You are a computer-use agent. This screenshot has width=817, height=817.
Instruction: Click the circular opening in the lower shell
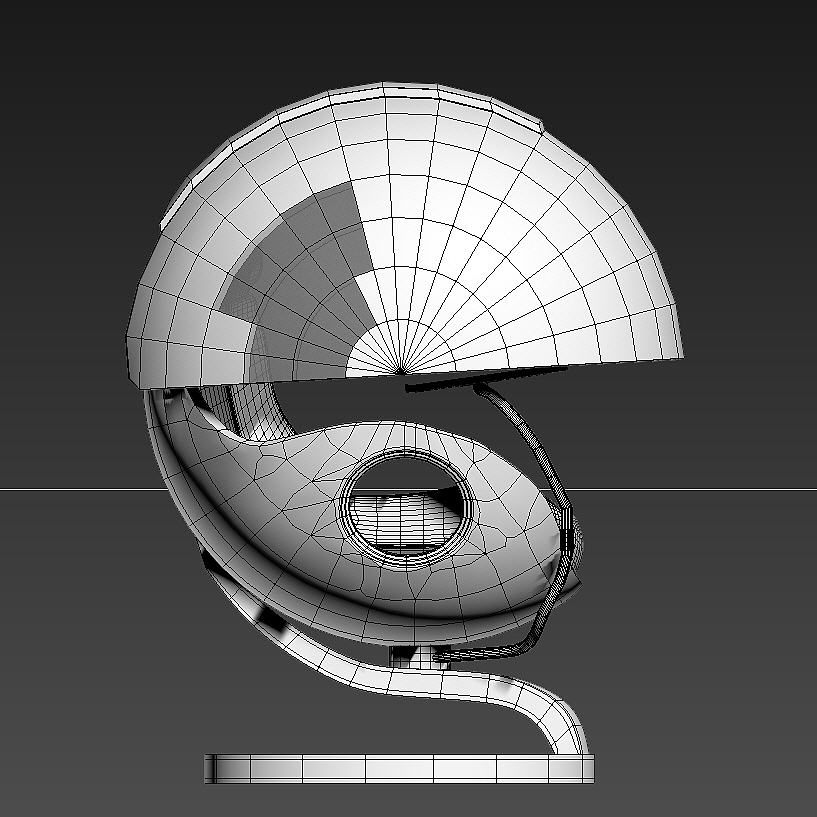coord(407,507)
